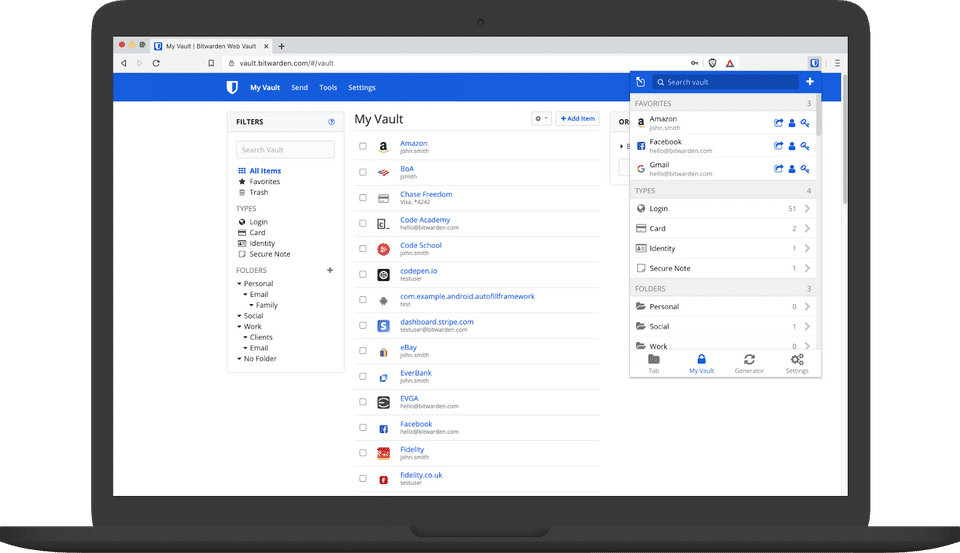
Task: Add a new folder with the Folders plus icon
Action: coord(330,270)
